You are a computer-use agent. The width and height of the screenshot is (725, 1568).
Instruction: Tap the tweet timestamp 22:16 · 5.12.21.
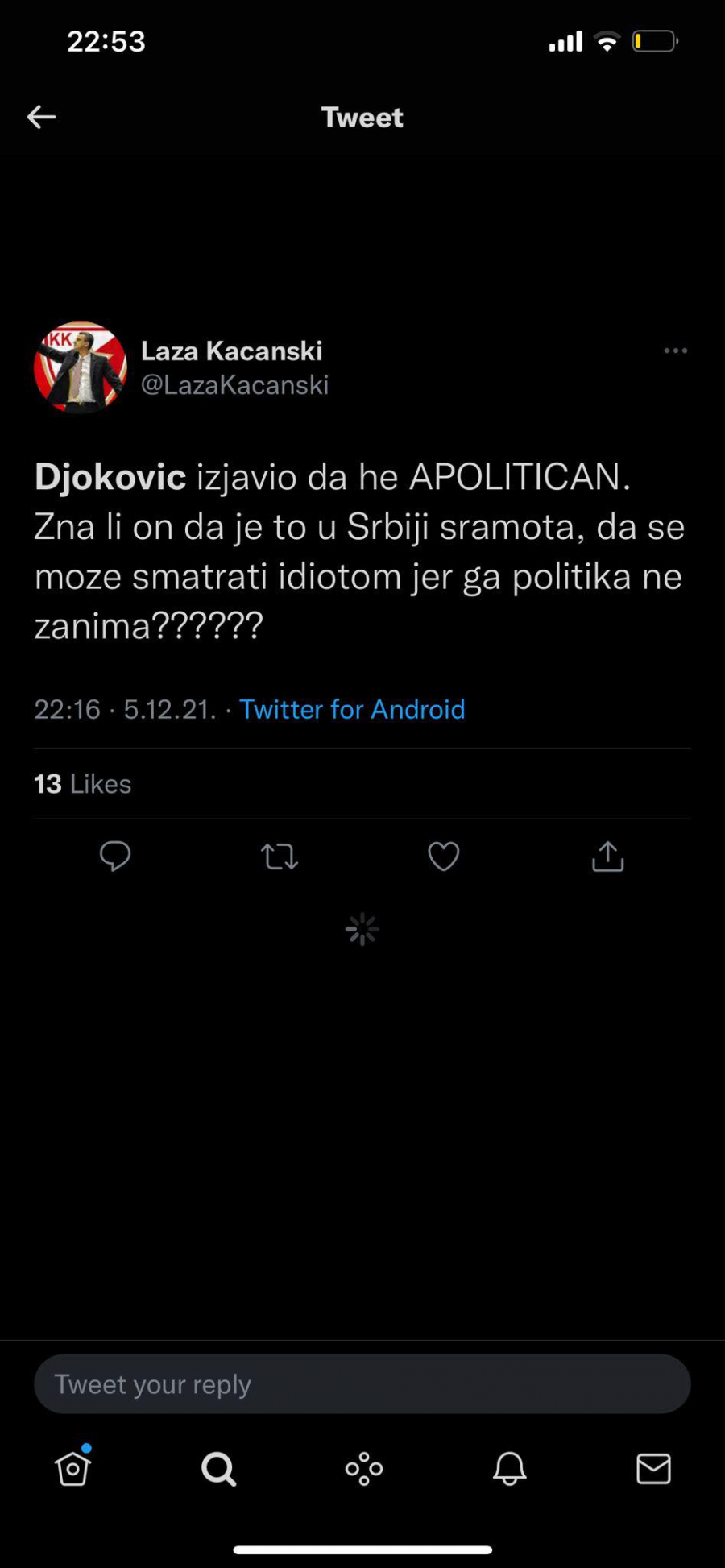coord(125,709)
